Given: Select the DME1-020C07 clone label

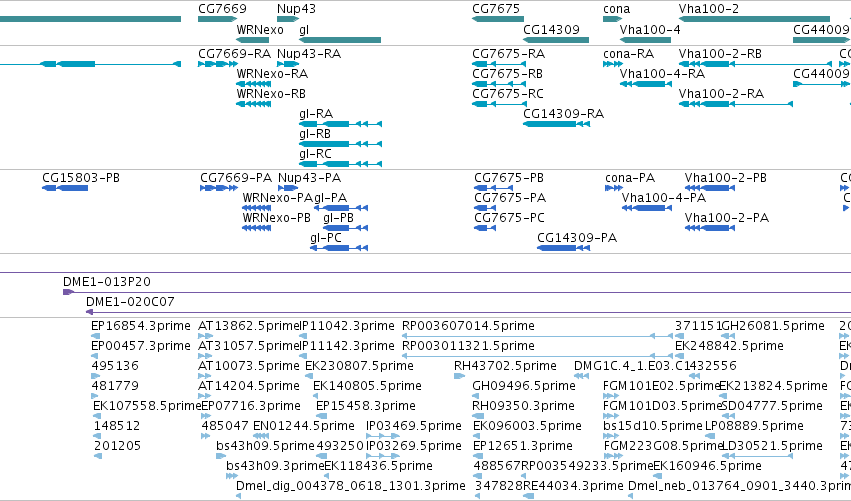Looking at the screenshot, I should (x=130, y=302).
